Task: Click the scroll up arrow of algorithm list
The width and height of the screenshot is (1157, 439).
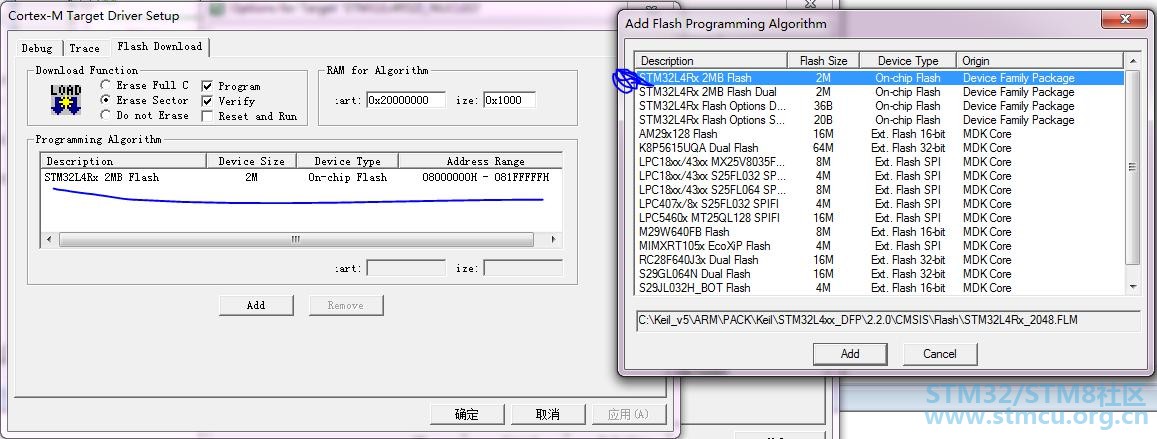Action: coord(1133,61)
